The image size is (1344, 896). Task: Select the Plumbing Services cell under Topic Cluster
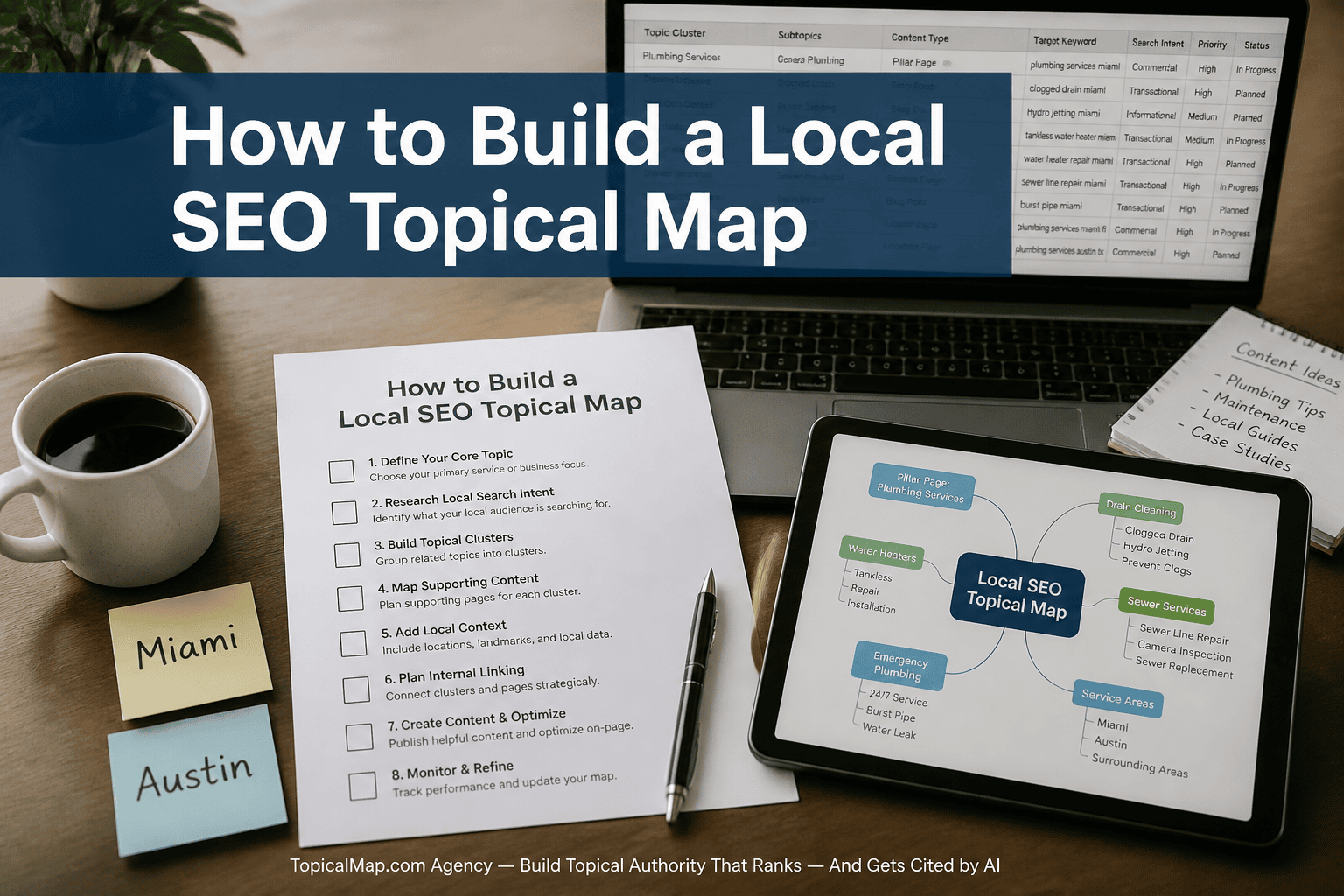[682, 57]
